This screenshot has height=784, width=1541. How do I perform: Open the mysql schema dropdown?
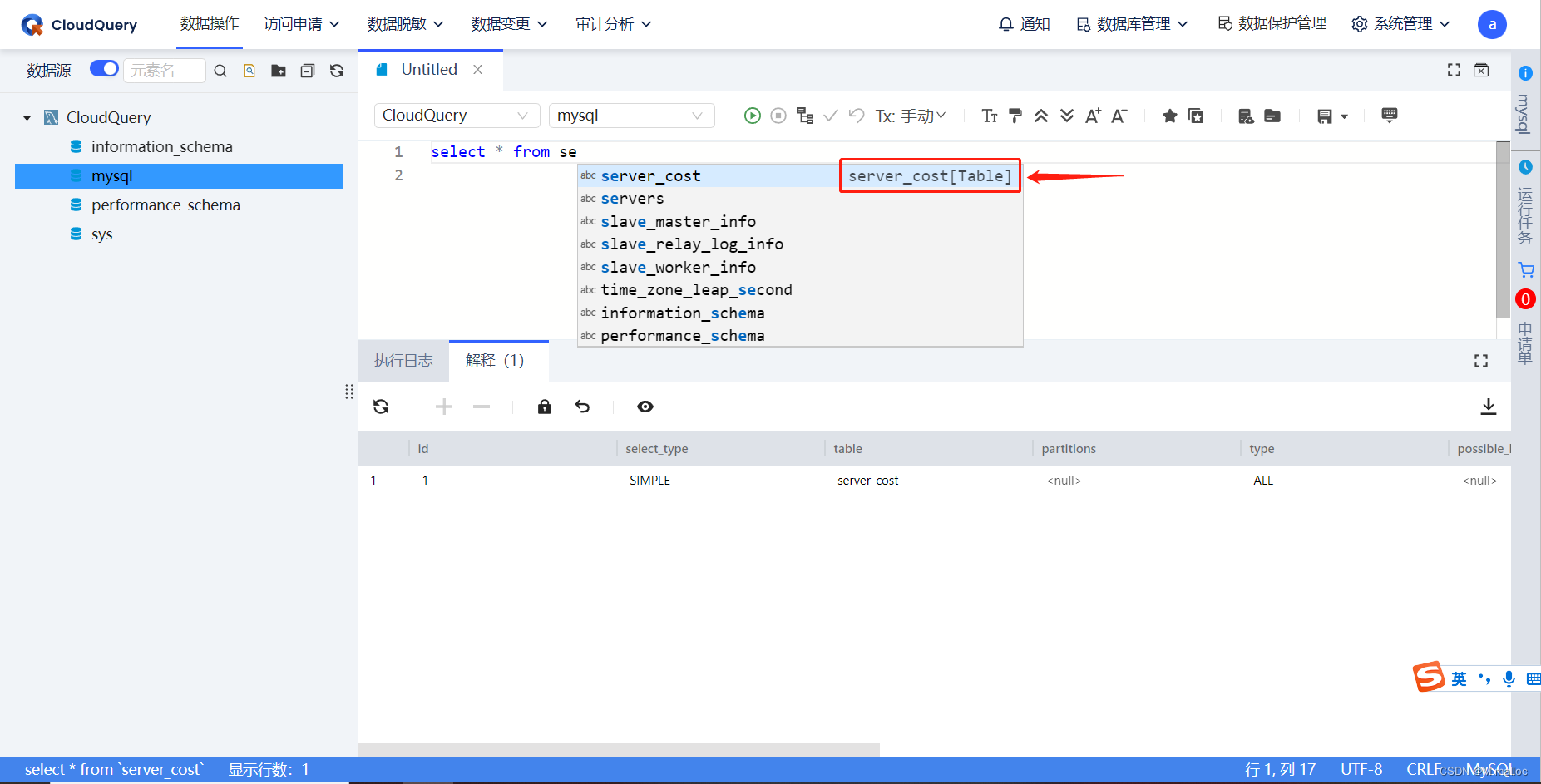click(x=631, y=116)
